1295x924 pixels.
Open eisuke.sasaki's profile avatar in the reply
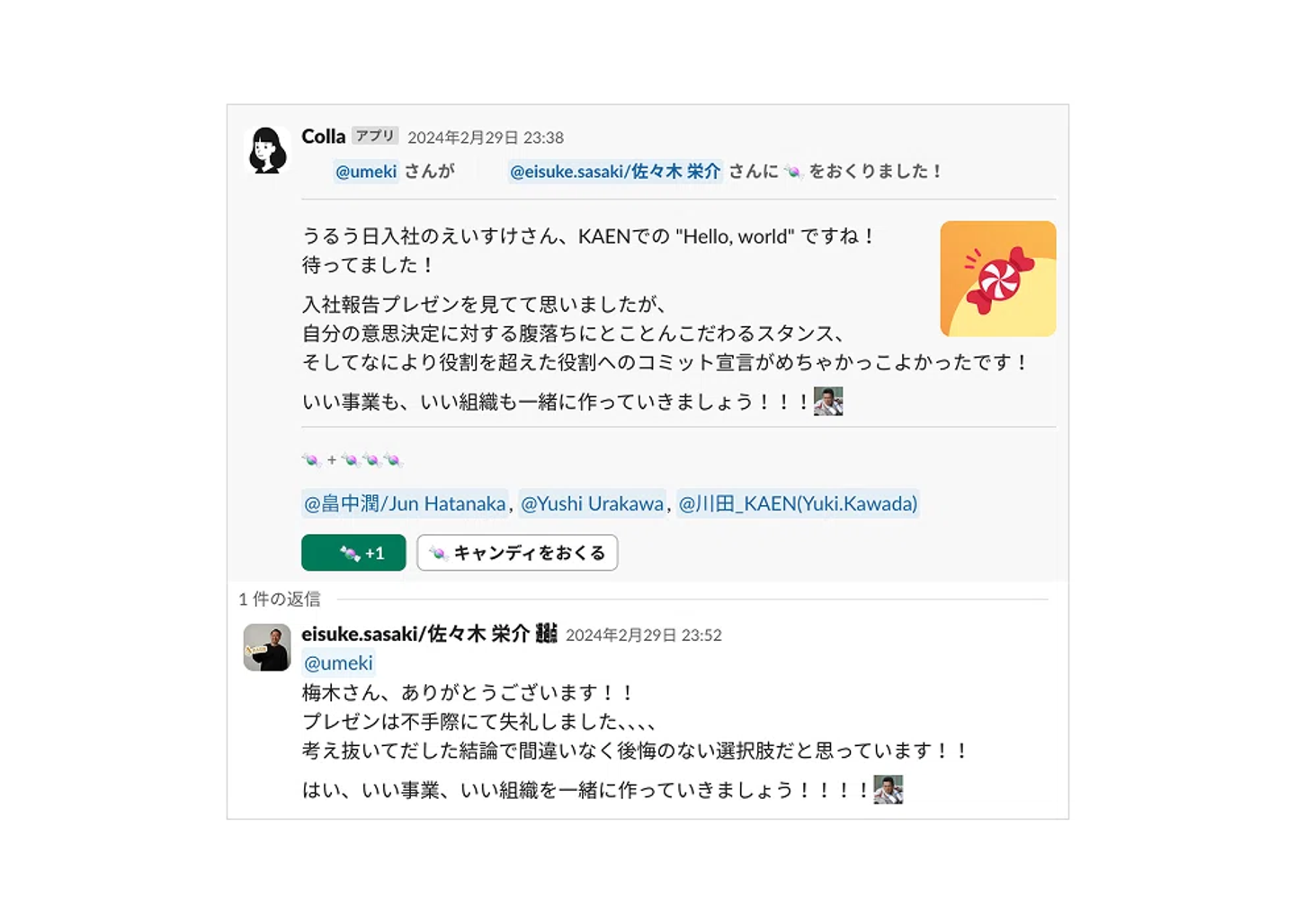pyautogui.click(x=267, y=647)
